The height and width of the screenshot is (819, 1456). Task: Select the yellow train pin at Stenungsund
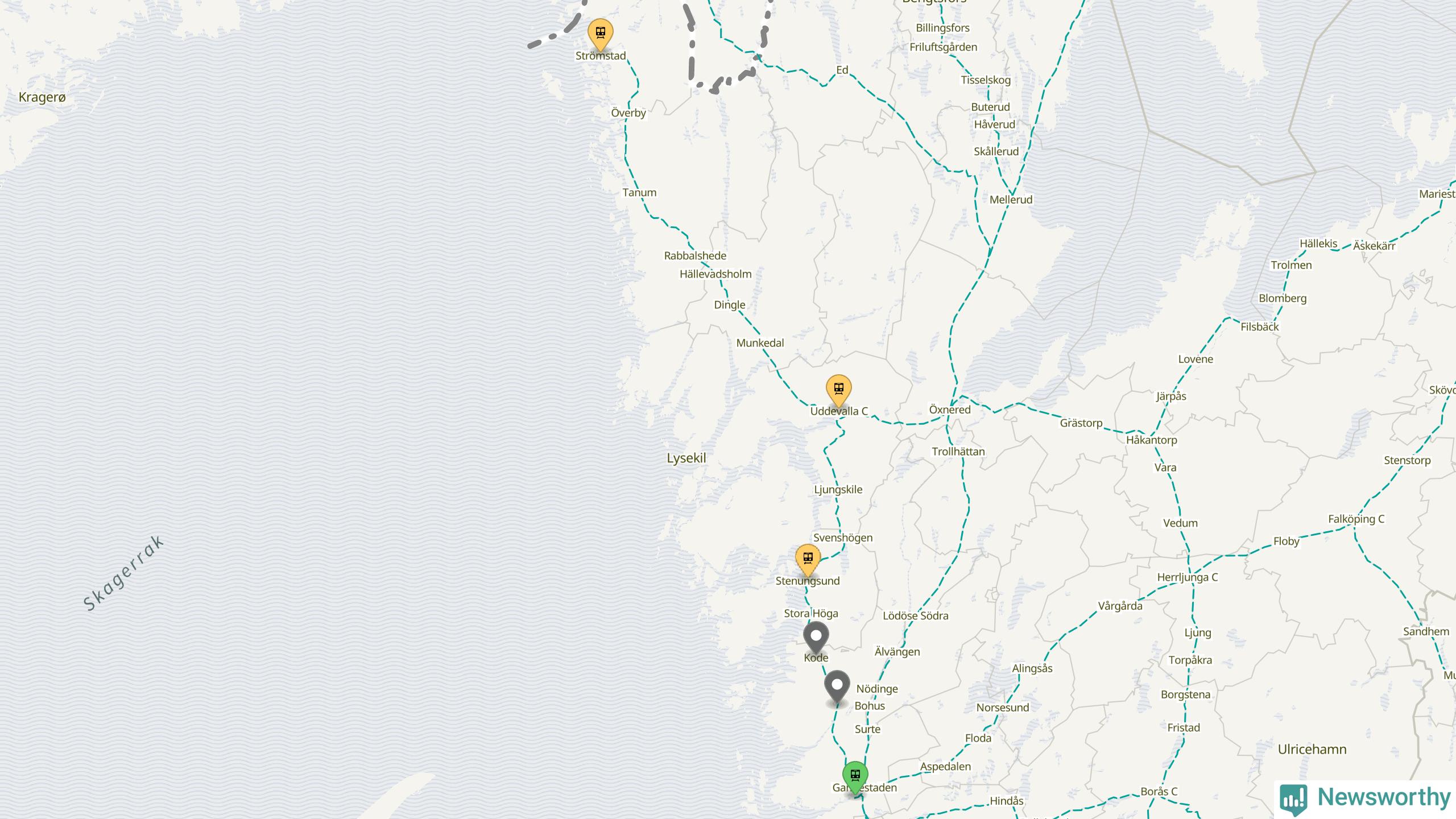[808, 560]
